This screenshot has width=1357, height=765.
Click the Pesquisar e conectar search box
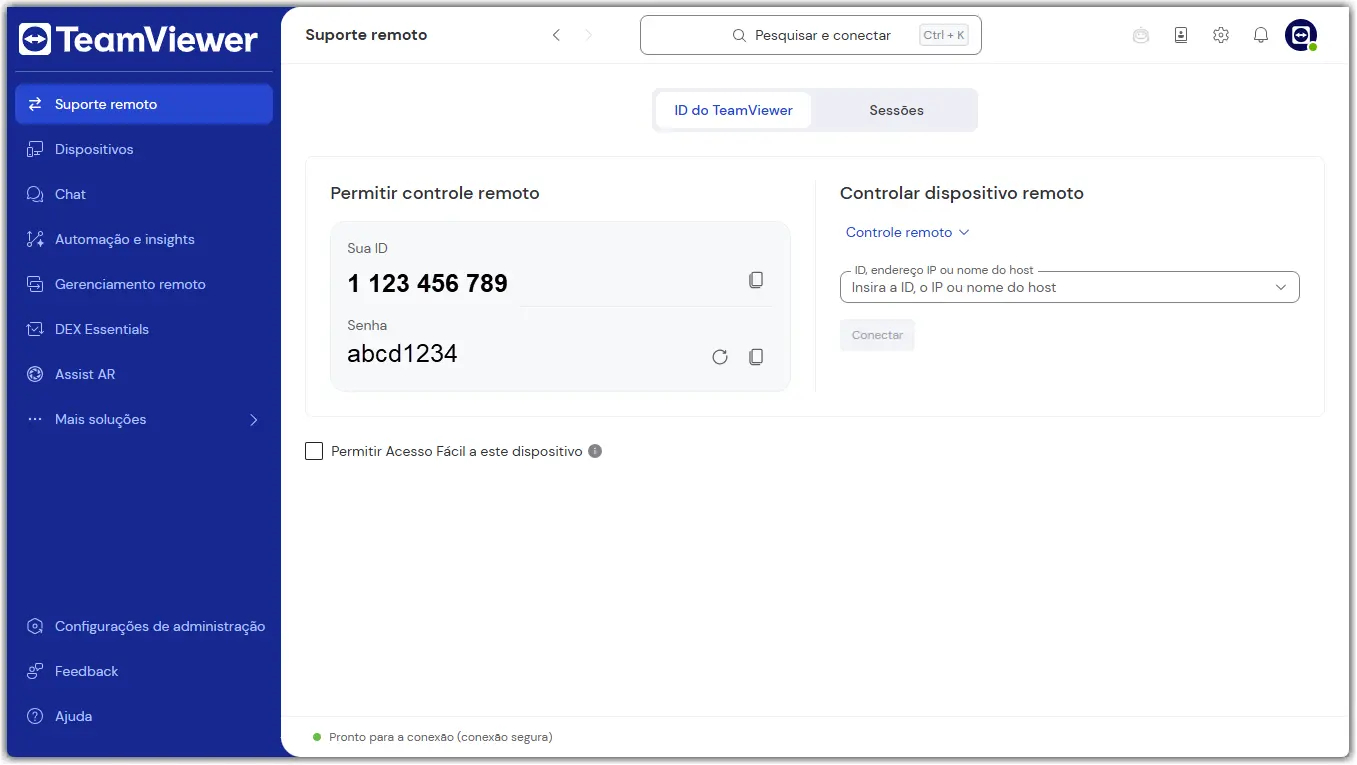[x=811, y=35]
